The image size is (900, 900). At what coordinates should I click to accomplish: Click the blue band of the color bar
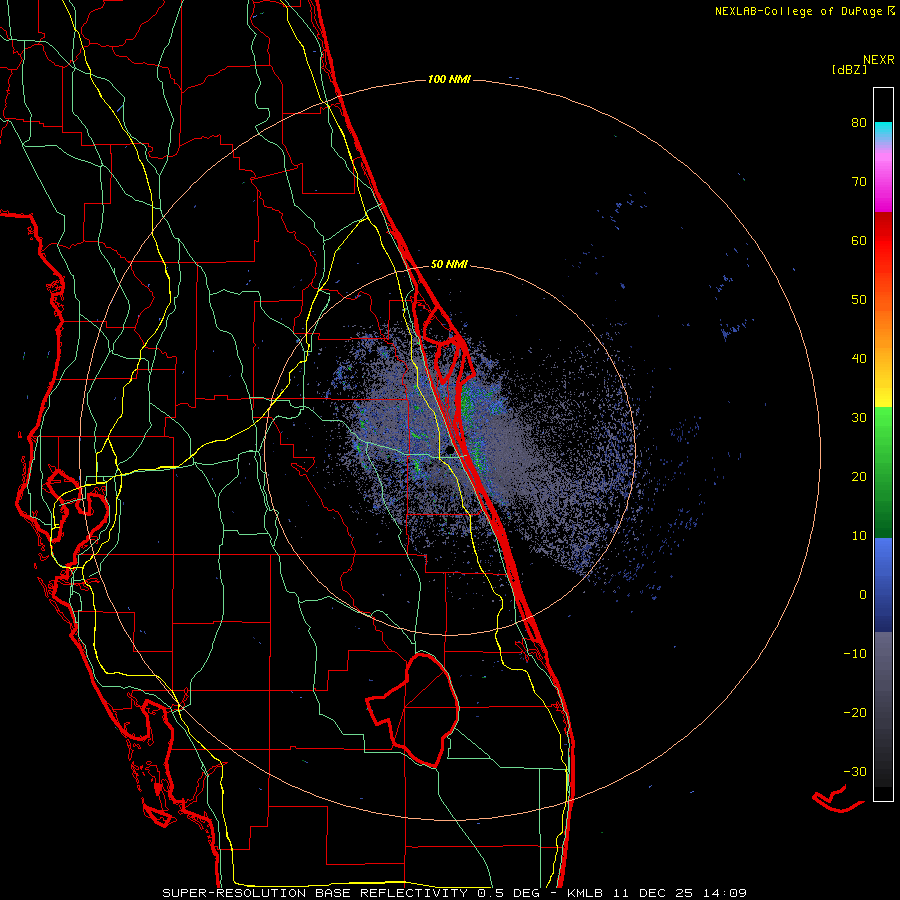point(883,583)
